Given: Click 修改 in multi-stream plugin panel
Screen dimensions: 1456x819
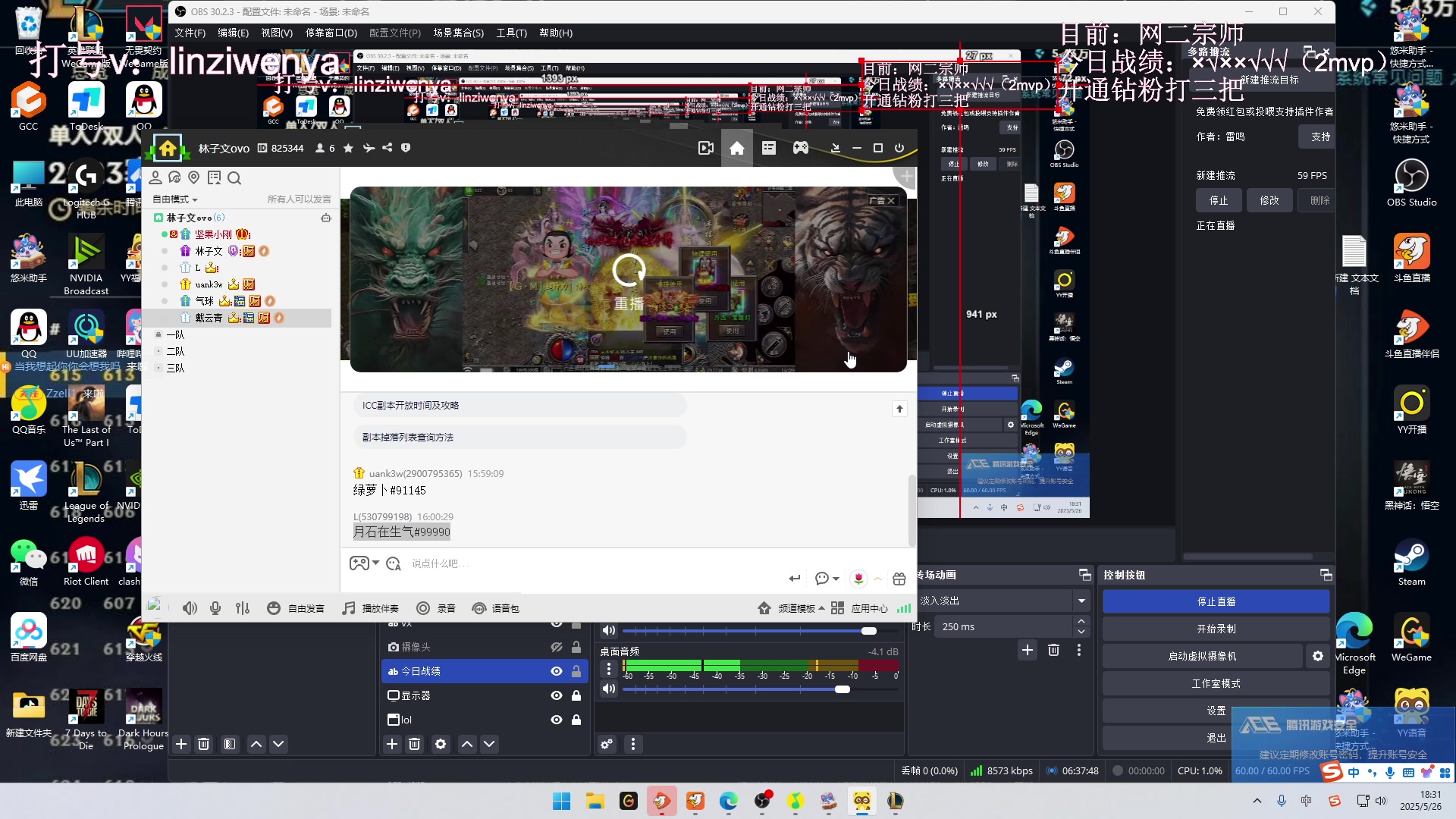Looking at the screenshot, I should (x=1269, y=200).
